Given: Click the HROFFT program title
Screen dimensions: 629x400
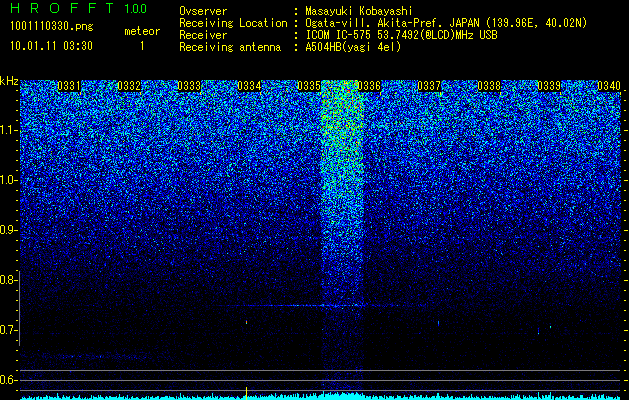Looking at the screenshot, I should point(62,8).
